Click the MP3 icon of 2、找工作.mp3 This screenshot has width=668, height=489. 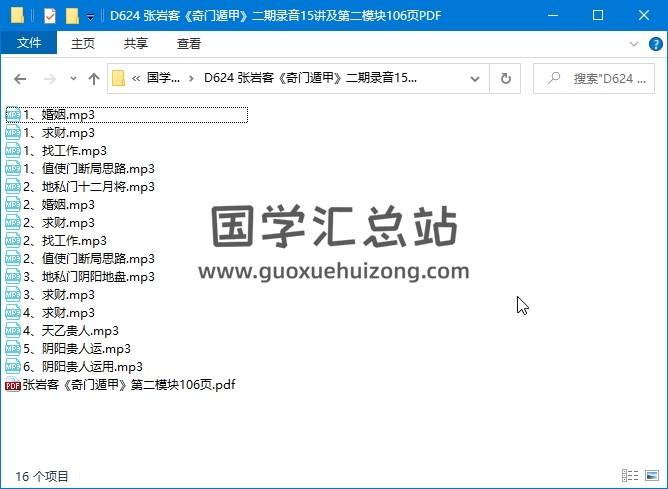point(13,241)
